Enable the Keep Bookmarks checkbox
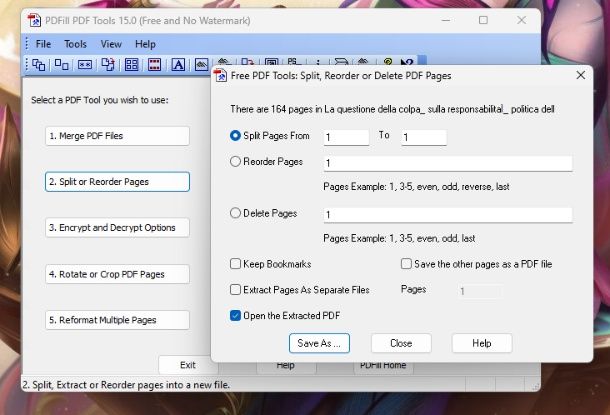This screenshot has width=610, height=415. click(x=235, y=264)
